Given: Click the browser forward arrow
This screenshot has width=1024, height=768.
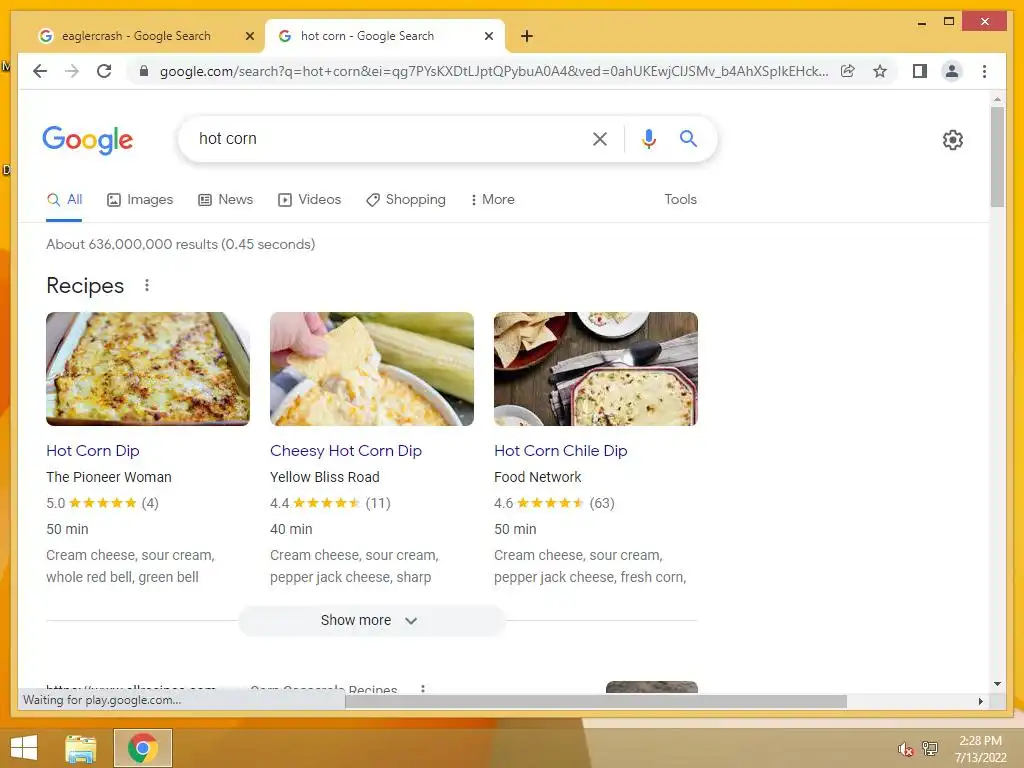Looking at the screenshot, I should pos(72,71).
